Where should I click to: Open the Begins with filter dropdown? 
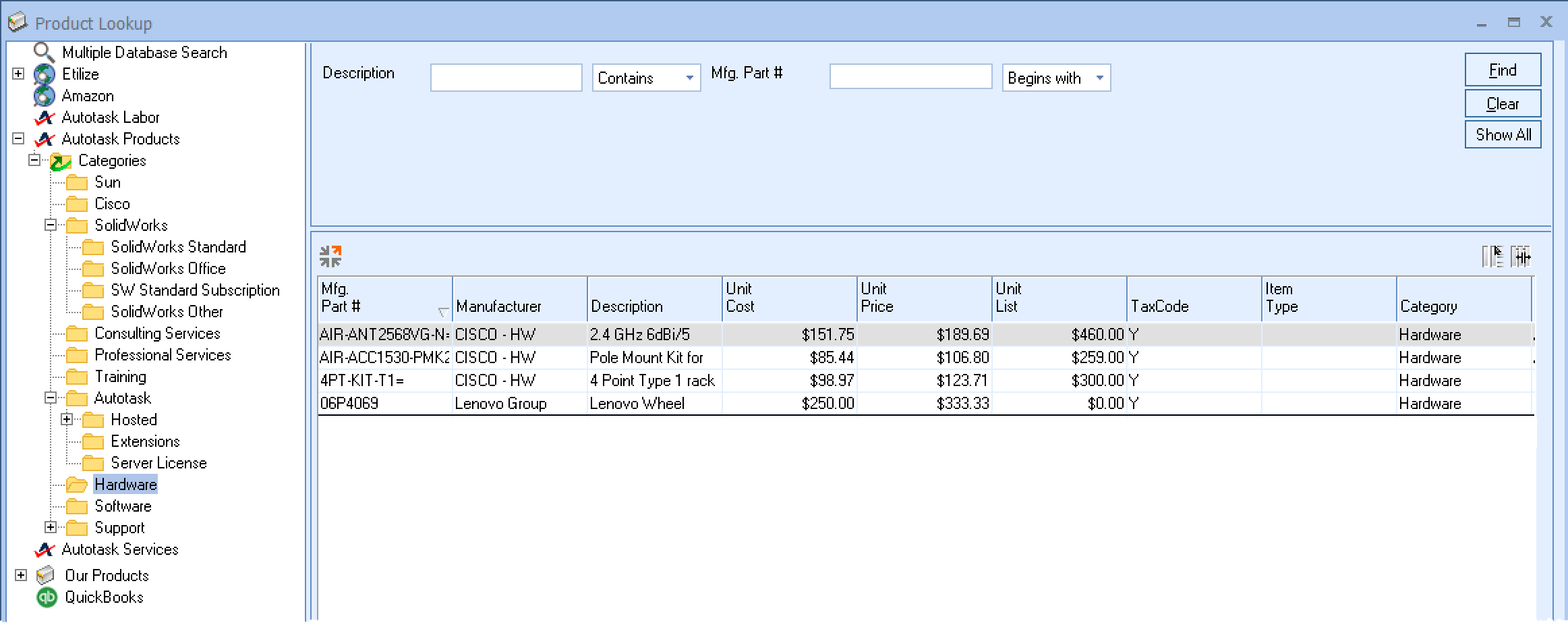coord(1100,78)
